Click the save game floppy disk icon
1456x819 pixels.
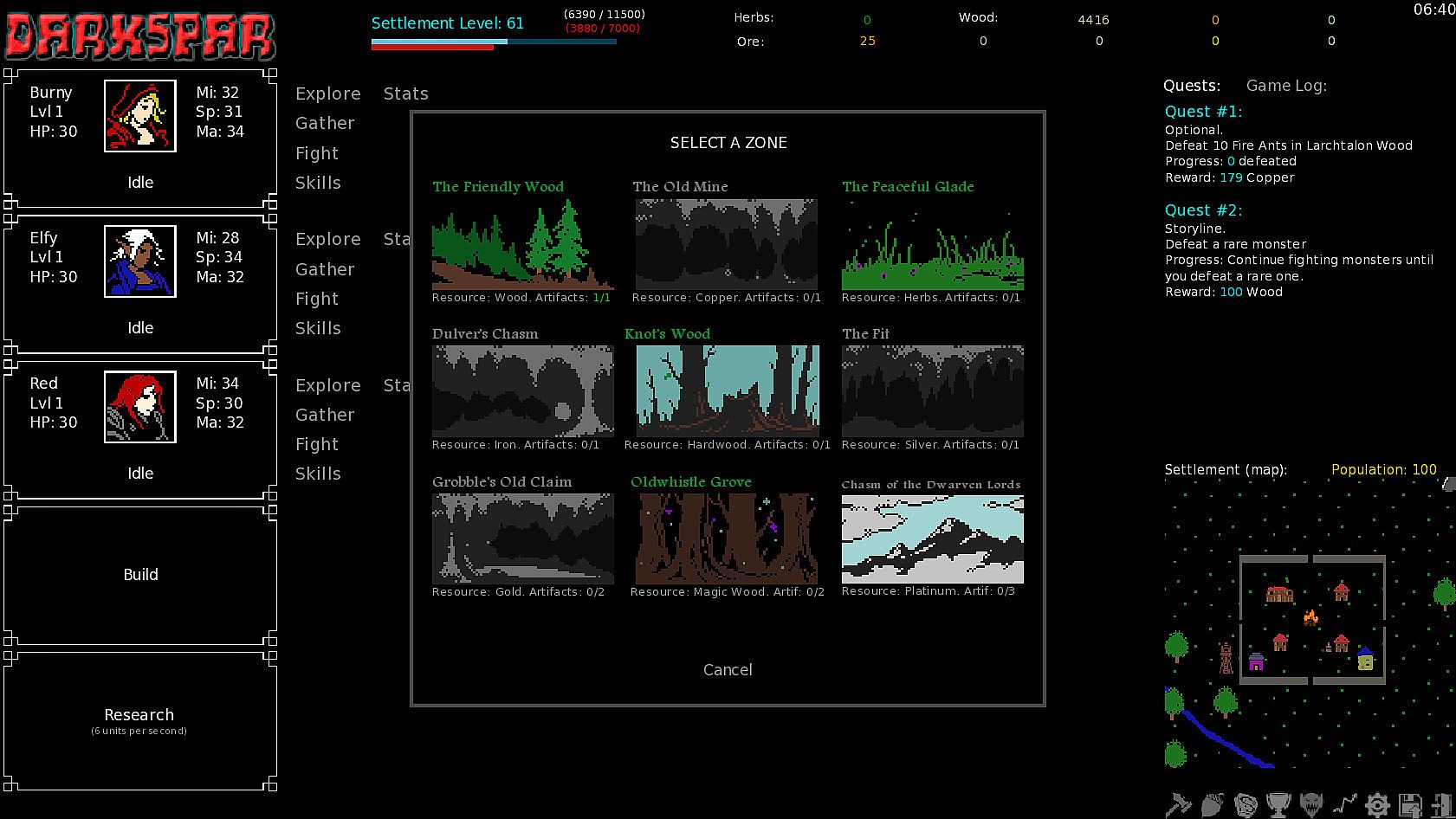1410,804
